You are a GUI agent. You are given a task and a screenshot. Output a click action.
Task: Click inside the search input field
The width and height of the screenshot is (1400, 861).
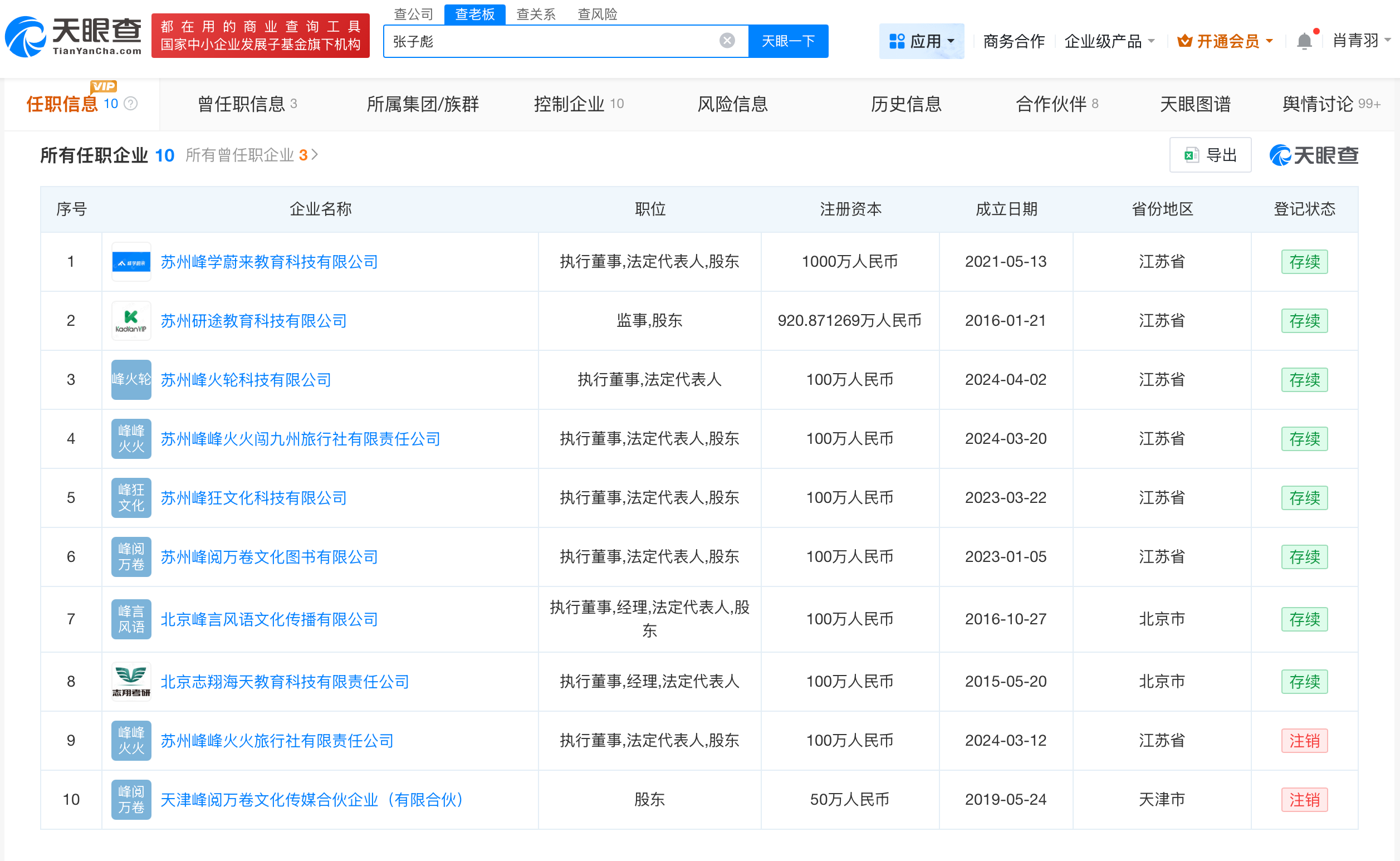[541, 41]
